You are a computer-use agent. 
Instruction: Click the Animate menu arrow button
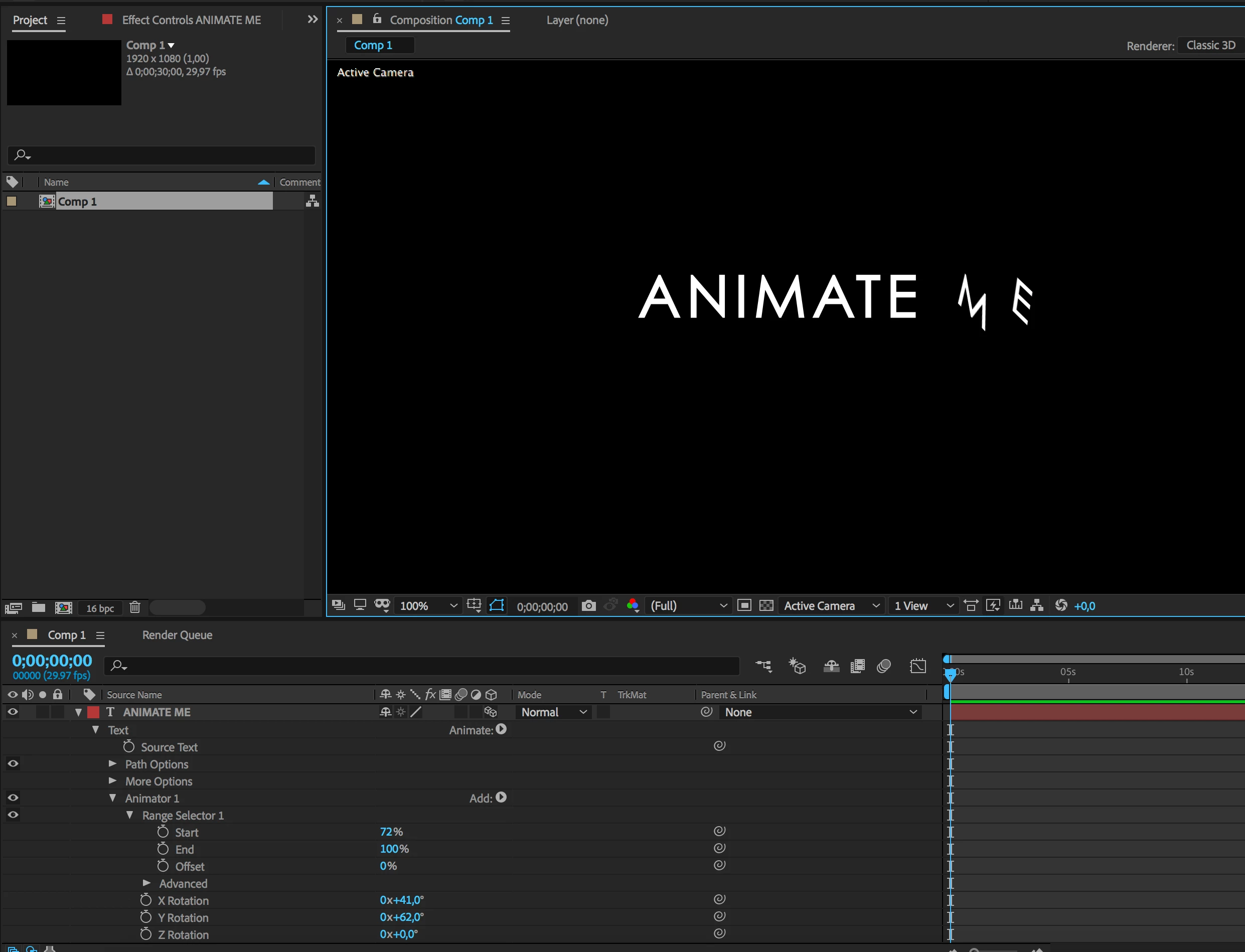click(x=501, y=730)
